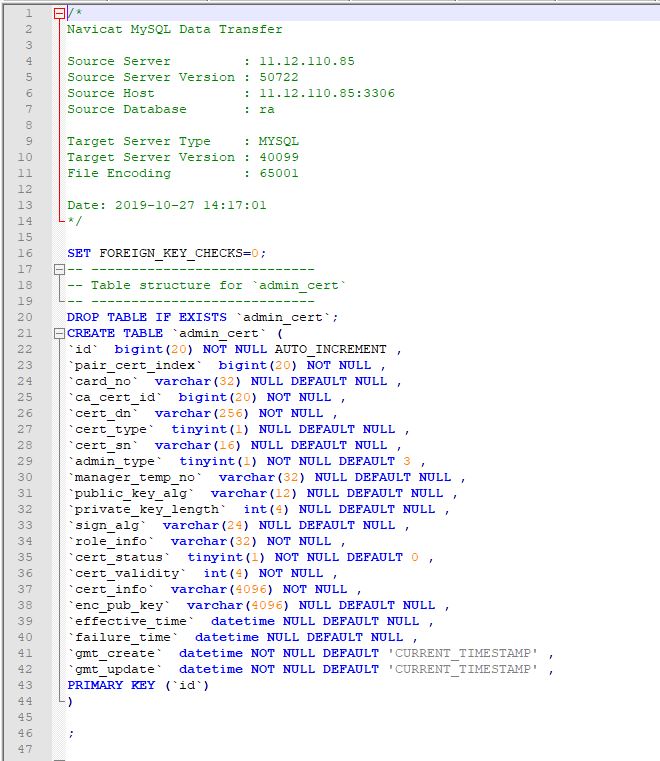Click the version value '50722'

pyautogui.click(x=279, y=77)
